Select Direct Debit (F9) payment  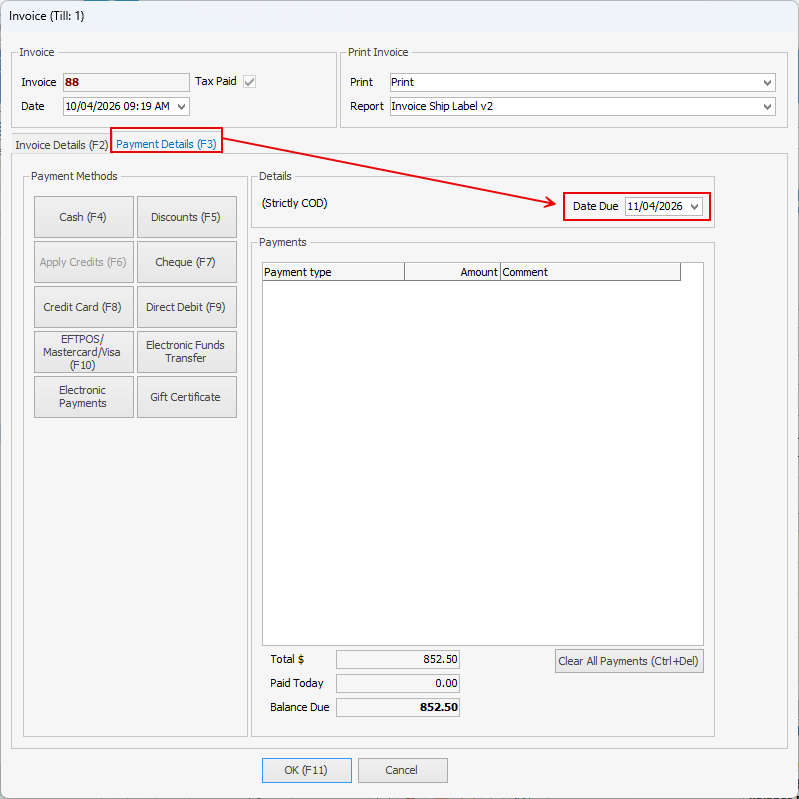pos(186,307)
